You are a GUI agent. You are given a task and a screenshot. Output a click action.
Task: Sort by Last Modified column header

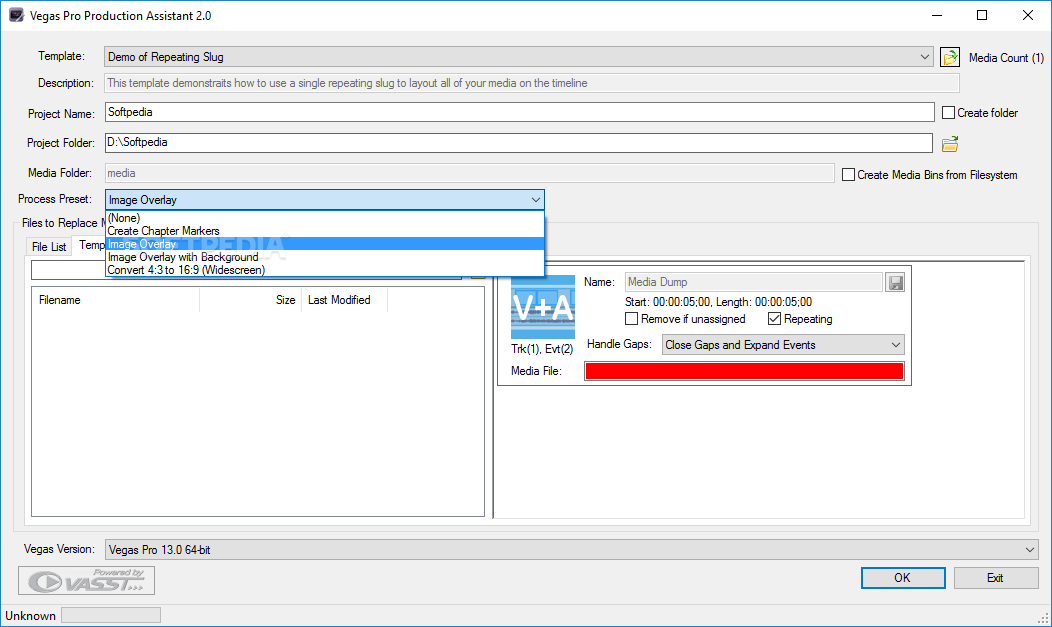click(x=345, y=300)
